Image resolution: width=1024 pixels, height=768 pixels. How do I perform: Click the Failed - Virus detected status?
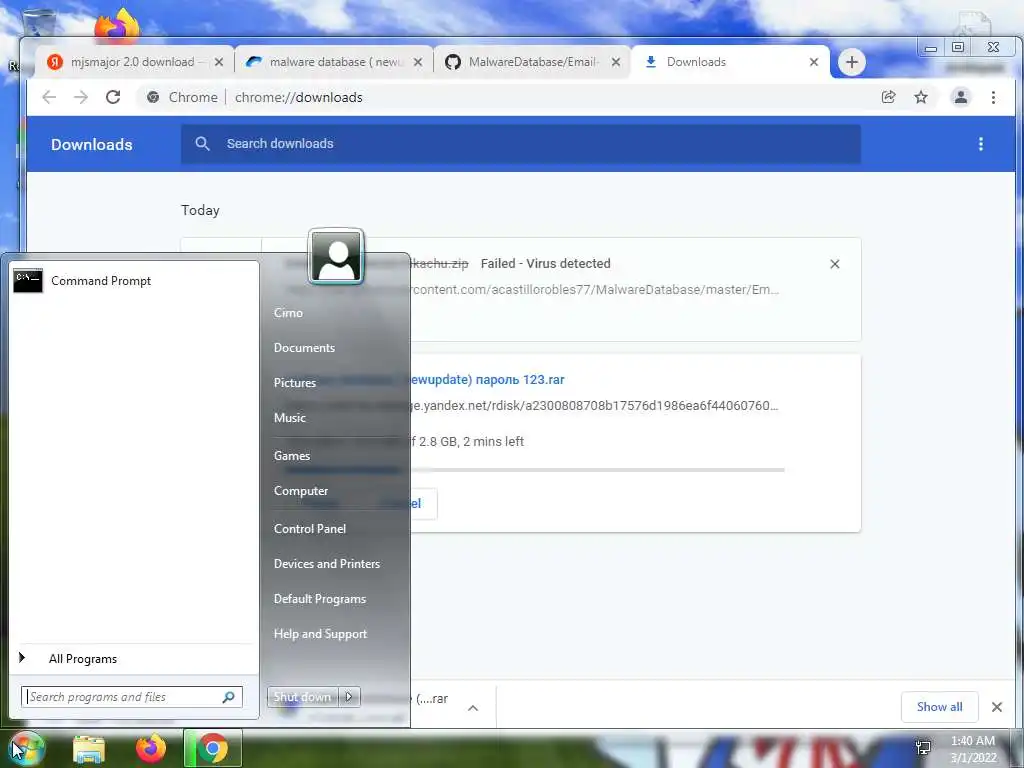point(545,263)
